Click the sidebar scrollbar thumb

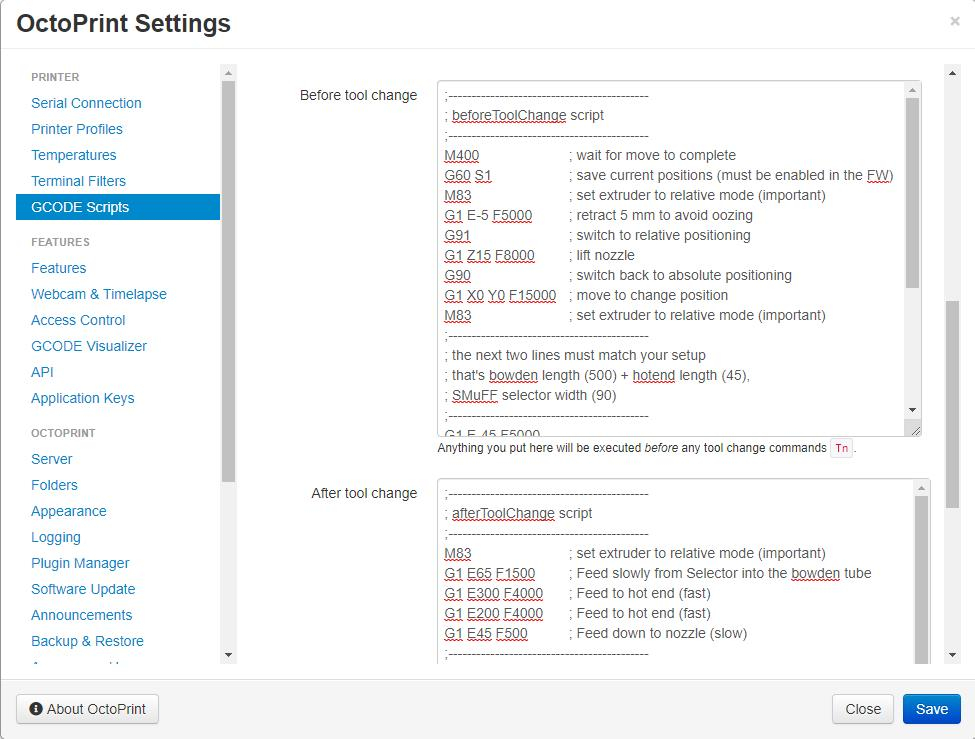pyautogui.click(x=228, y=281)
